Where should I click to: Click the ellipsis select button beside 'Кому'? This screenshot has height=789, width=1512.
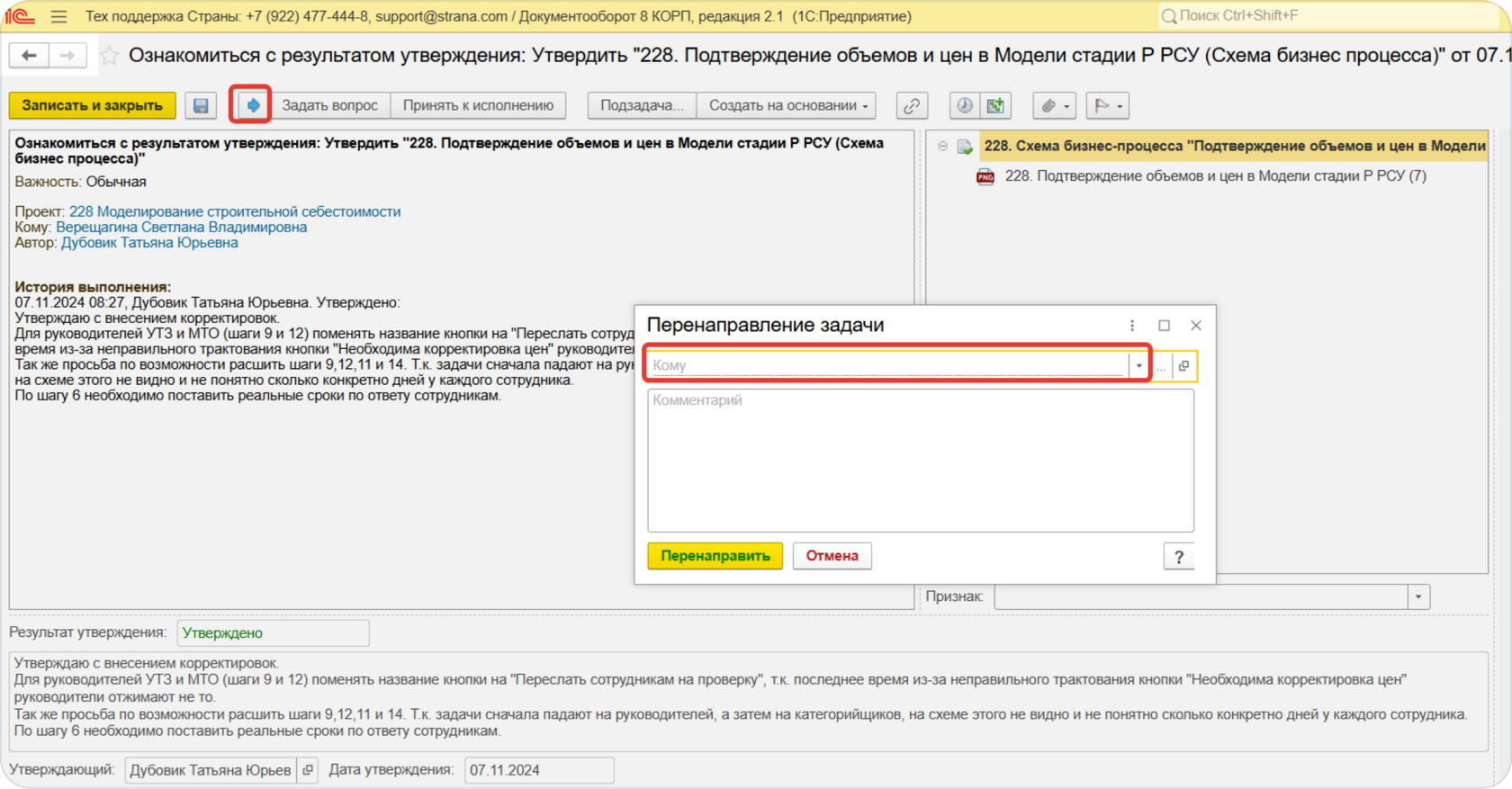pos(1161,365)
